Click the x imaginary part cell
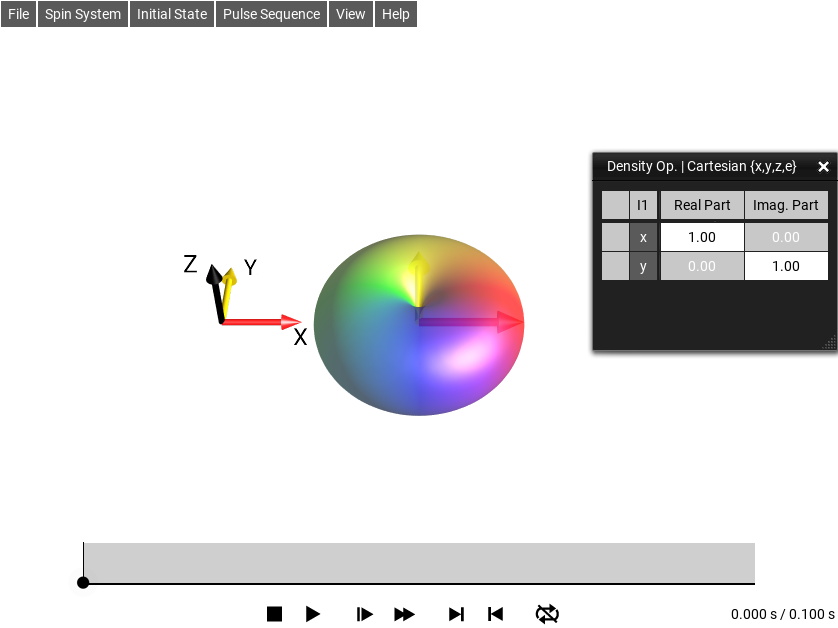This screenshot has height=628, width=838. click(x=786, y=238)
